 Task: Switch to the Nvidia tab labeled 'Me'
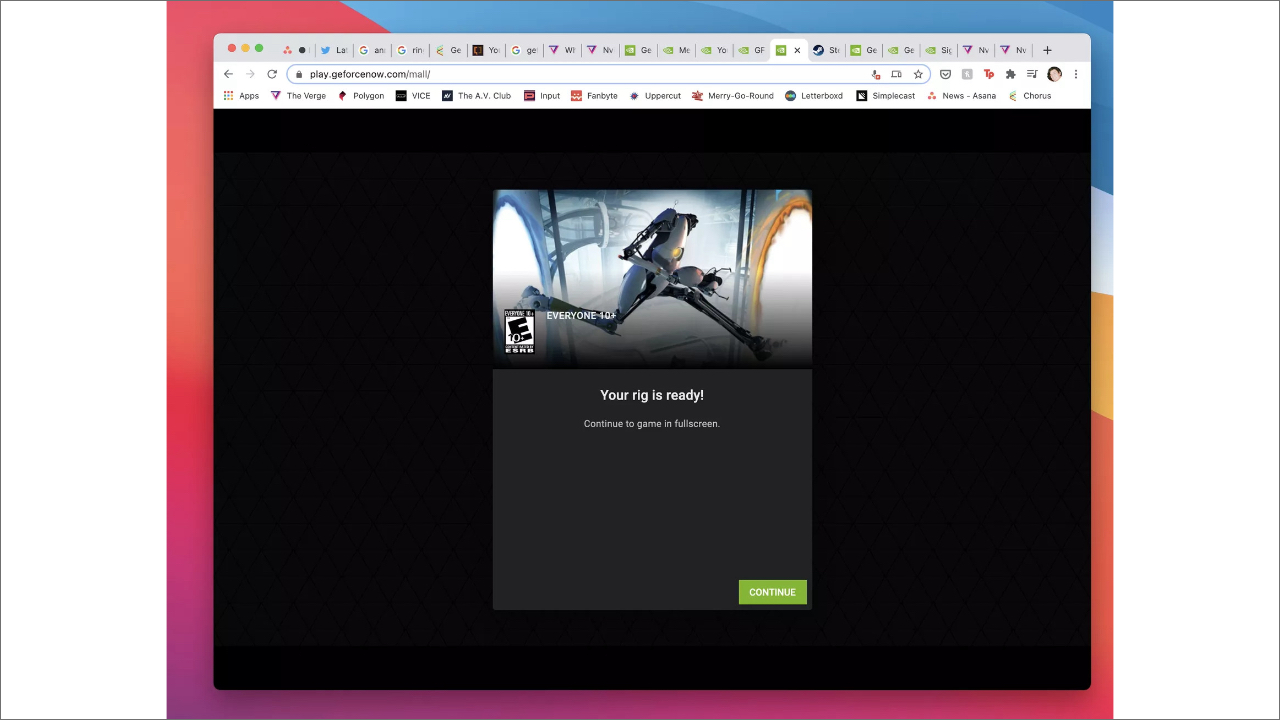676,50
